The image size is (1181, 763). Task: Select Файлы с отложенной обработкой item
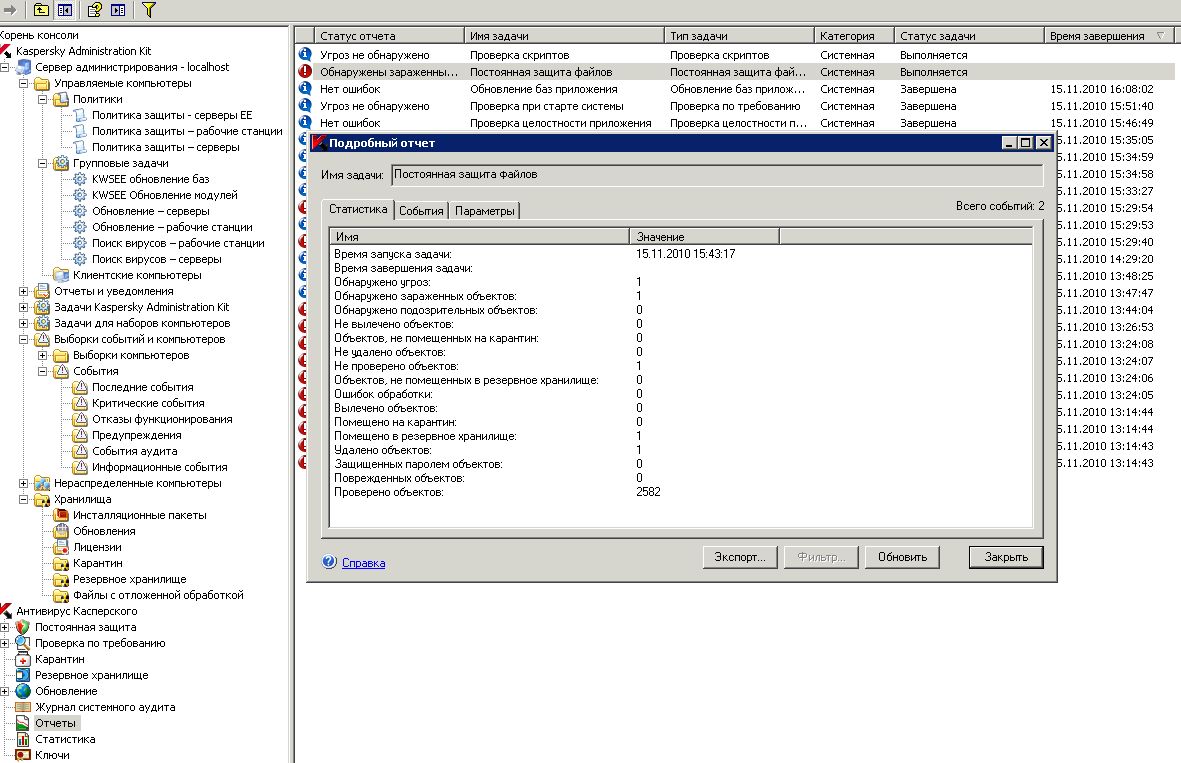click(158, 595)
